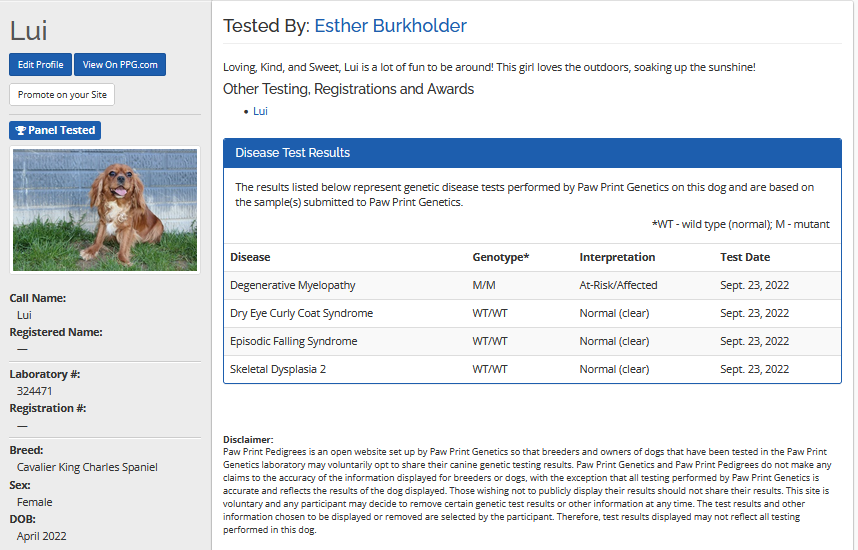Click the Disease column header
Screen dimensions: 858x550
pos(250,257)
